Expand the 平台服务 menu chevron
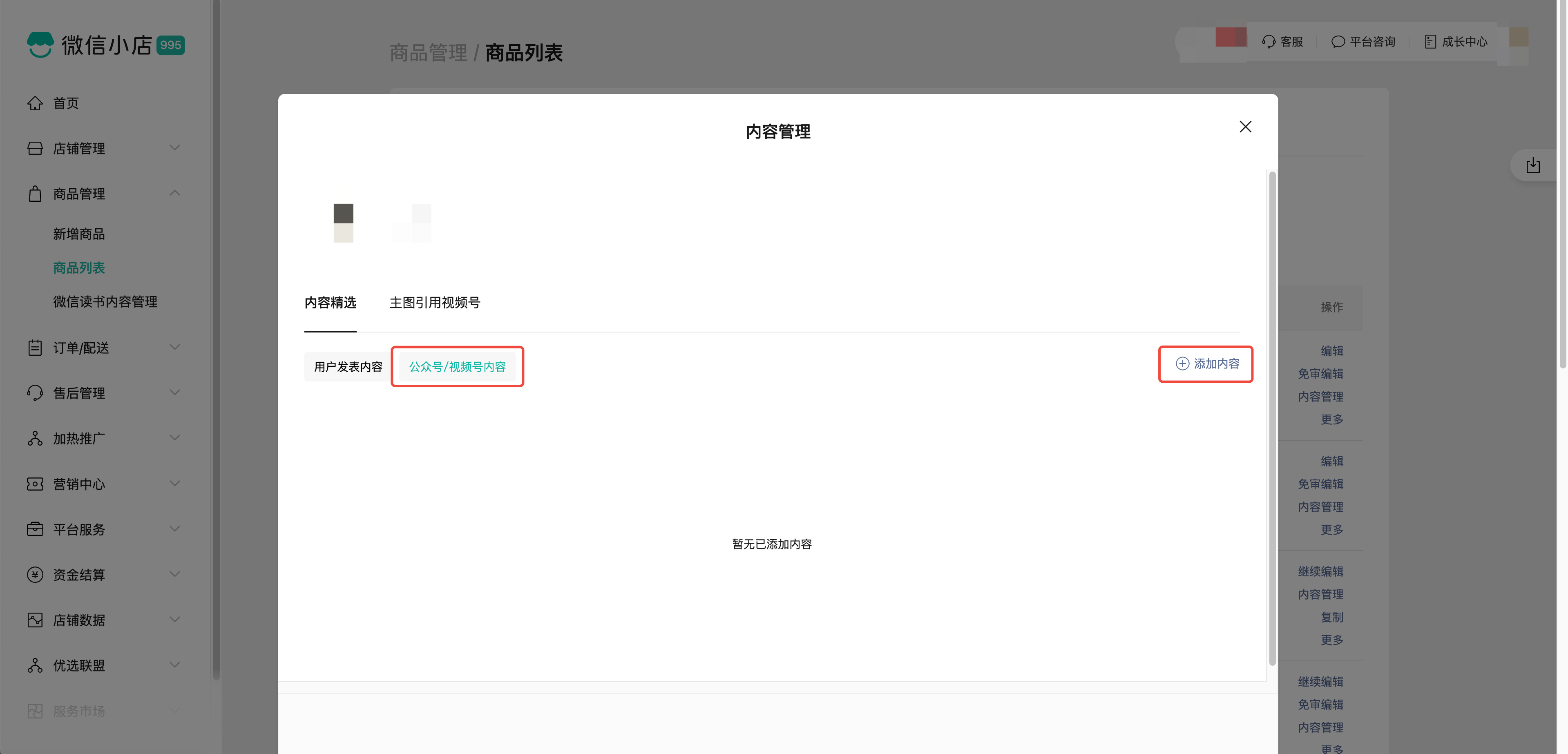Viewport: 1568px width, 754px height. (175, 529)
